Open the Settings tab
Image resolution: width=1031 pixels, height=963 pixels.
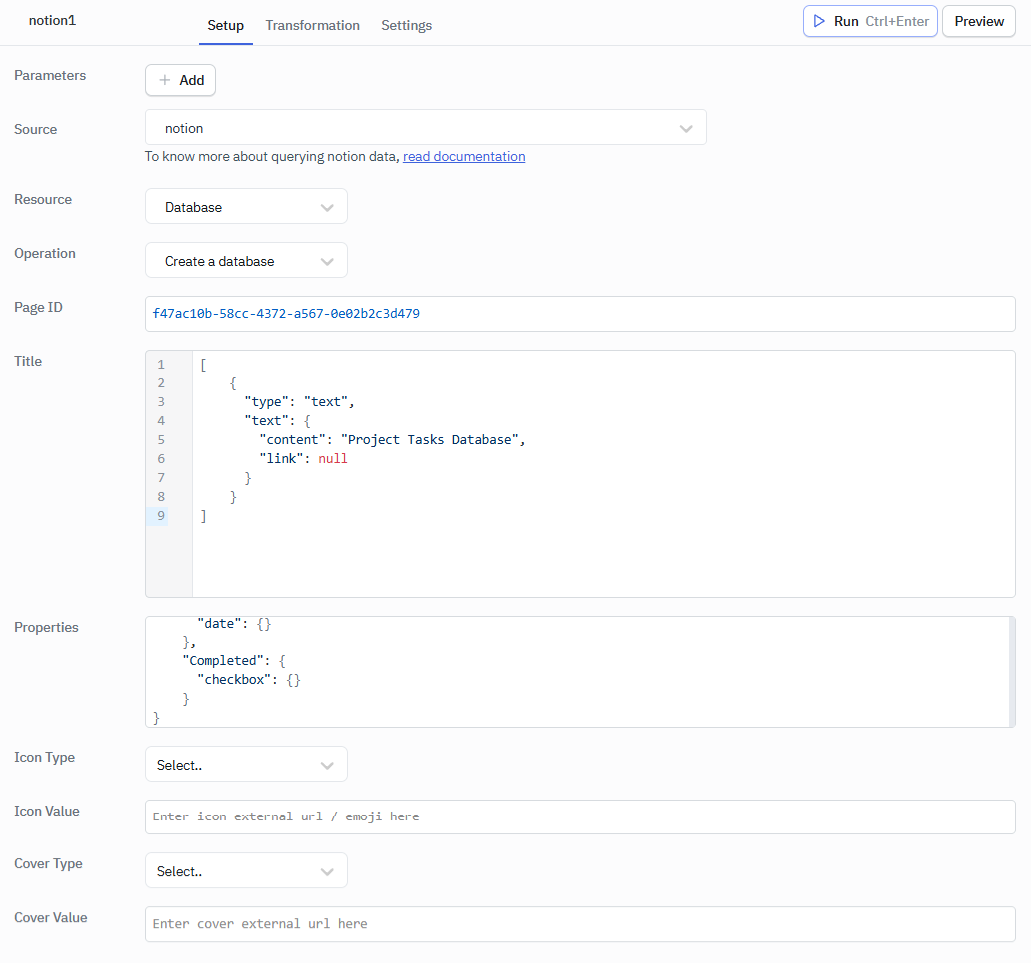406,25
